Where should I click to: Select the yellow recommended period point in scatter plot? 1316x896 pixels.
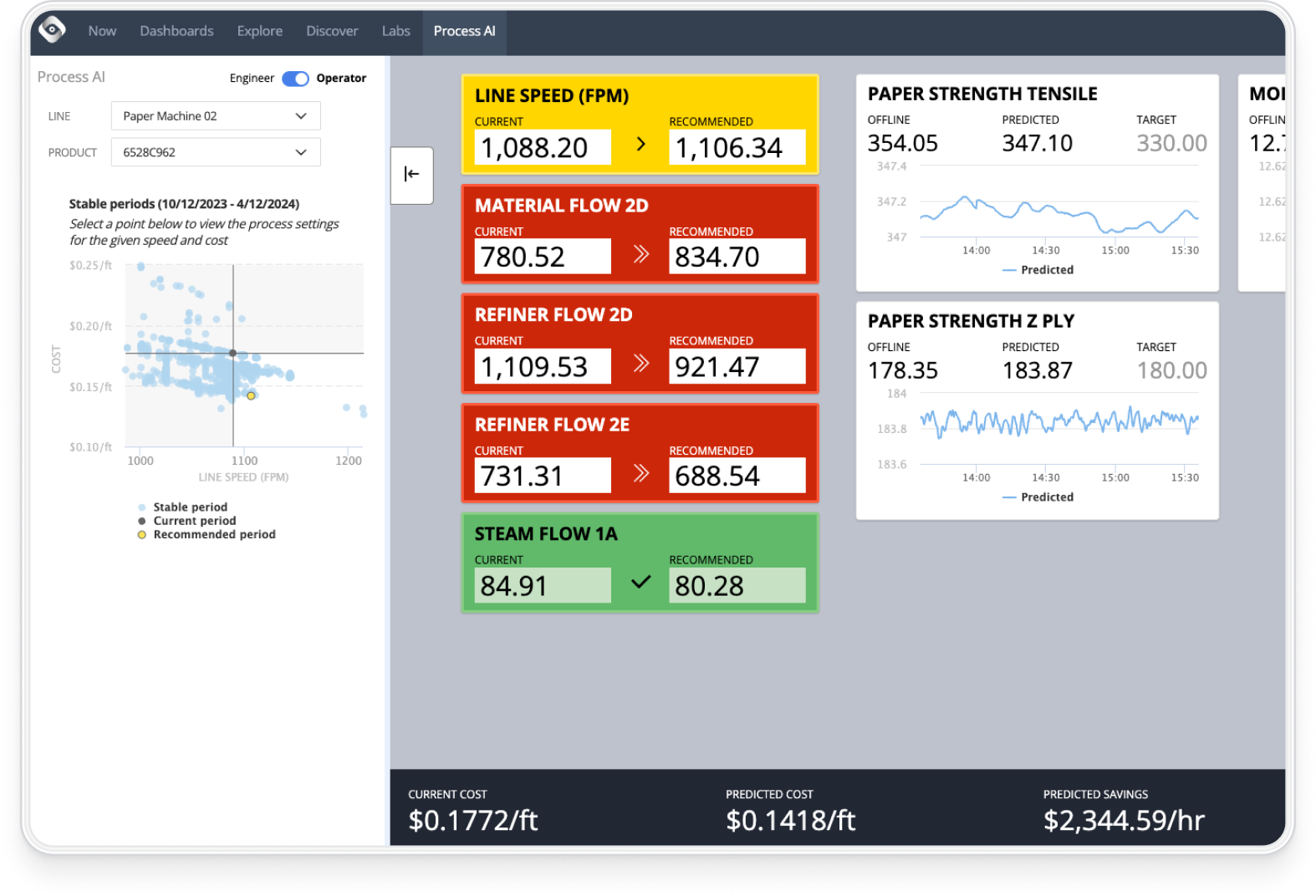(251, 395)
